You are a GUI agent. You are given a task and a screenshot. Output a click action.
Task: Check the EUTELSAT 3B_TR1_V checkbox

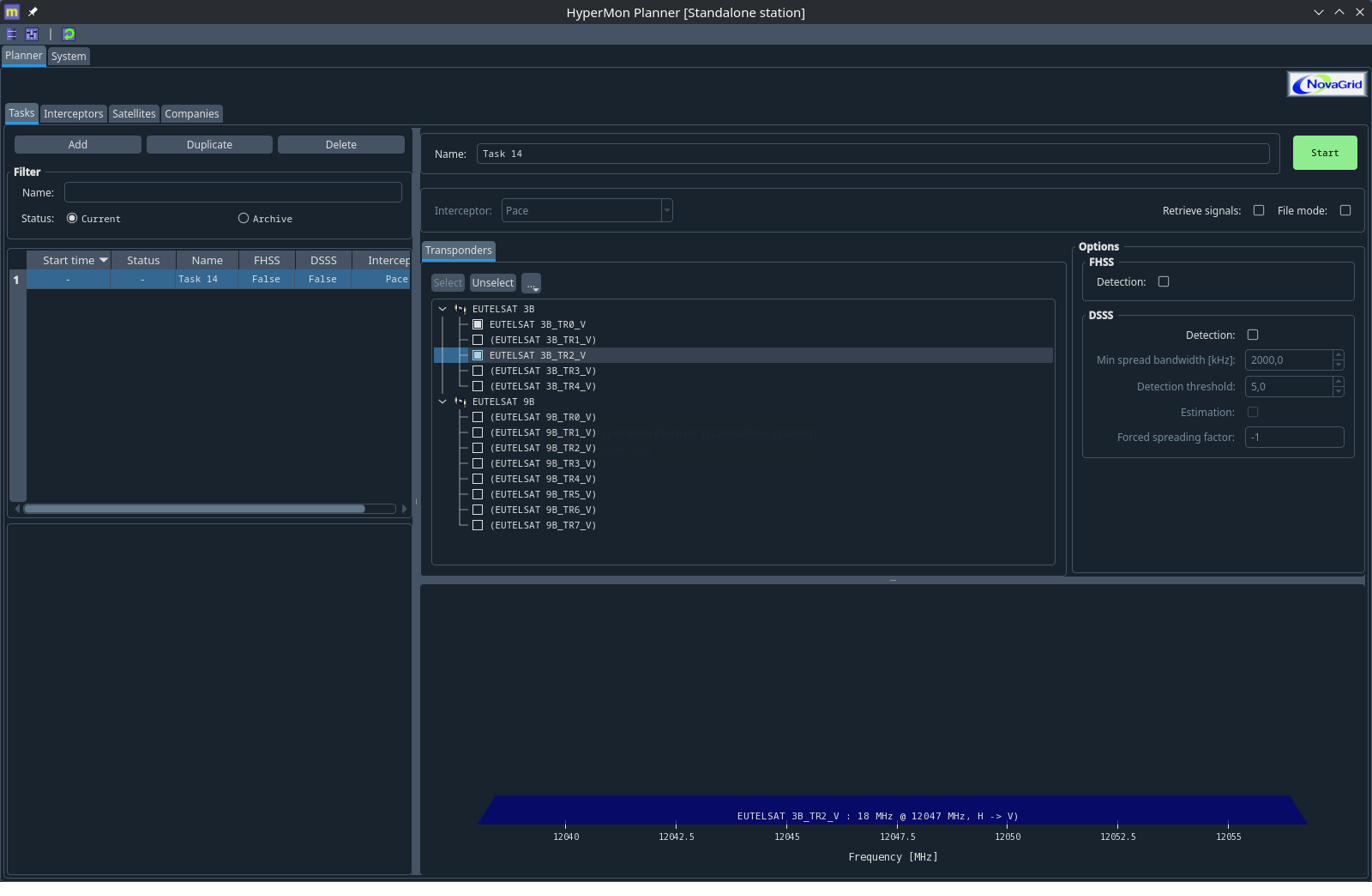(x=478, y=340)
